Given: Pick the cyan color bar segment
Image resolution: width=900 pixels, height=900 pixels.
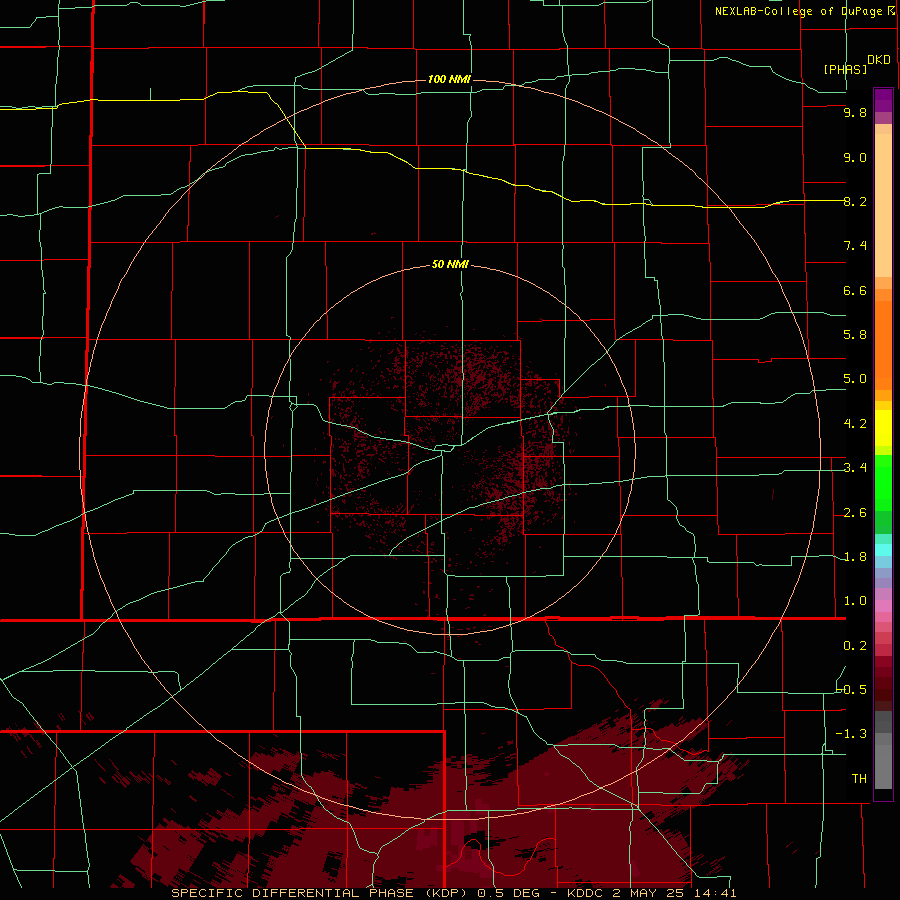Looking at the screenshot, I should [x=883, y=550].
